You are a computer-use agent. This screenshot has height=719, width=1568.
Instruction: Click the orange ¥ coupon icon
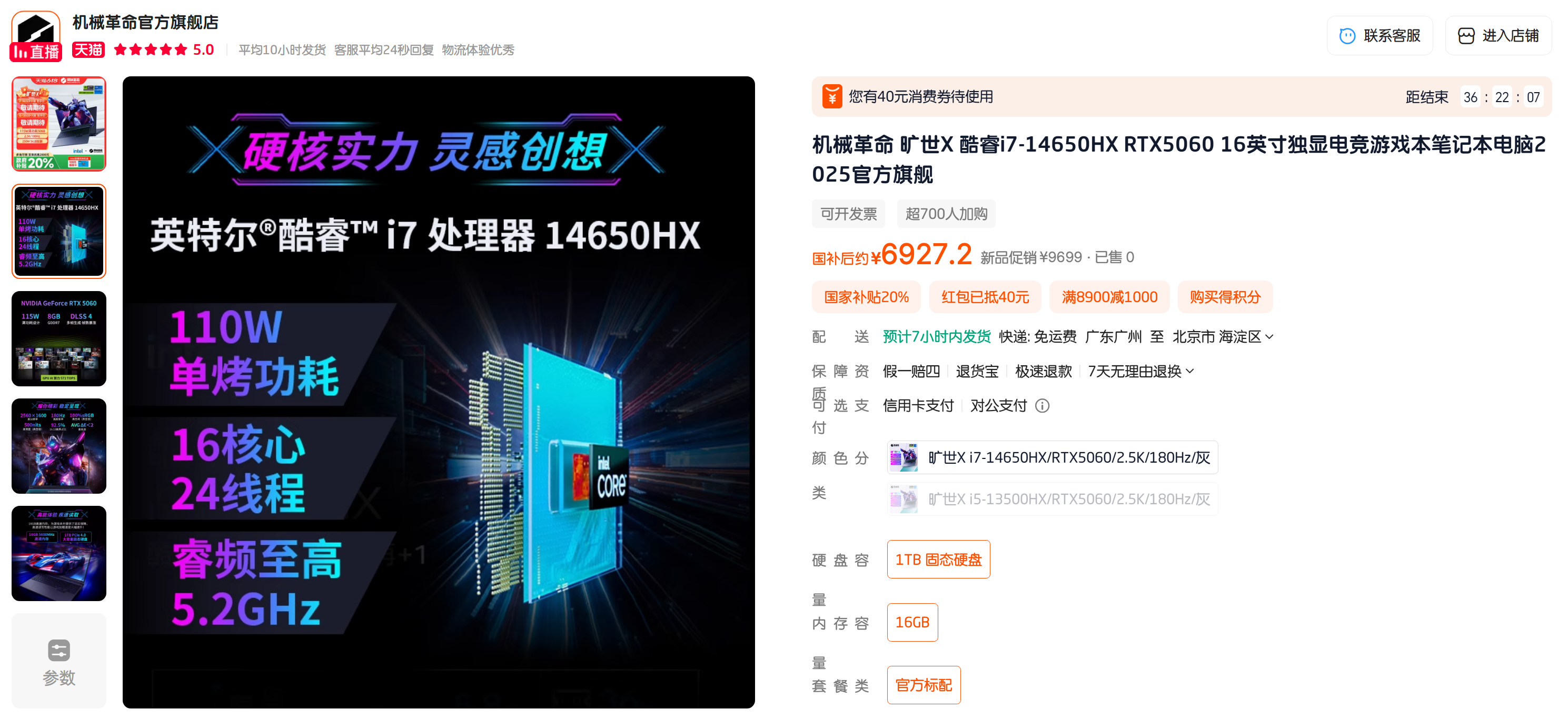coord(831,97)
